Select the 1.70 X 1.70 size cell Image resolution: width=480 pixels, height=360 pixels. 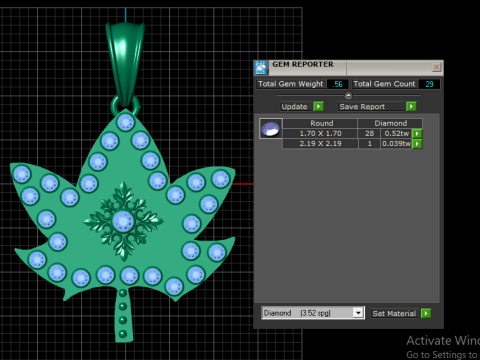(320, 133)
